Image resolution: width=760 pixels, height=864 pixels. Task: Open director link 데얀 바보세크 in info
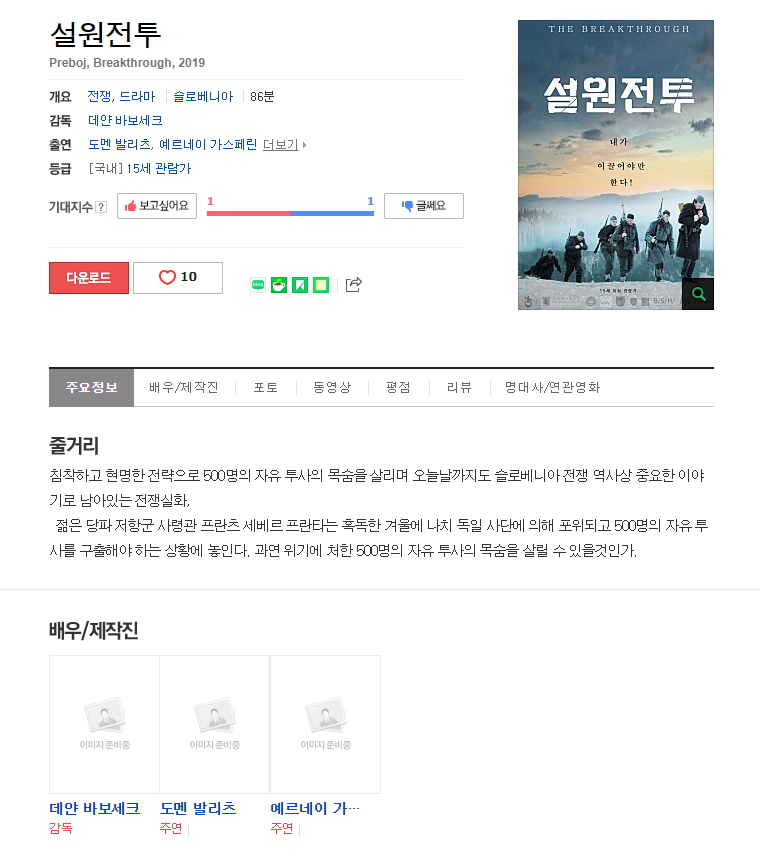125,121
